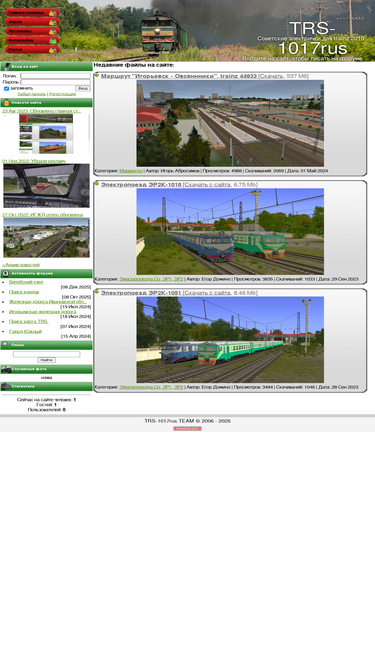
Task: Click the Пароль password field
Action: pos(55,82)
